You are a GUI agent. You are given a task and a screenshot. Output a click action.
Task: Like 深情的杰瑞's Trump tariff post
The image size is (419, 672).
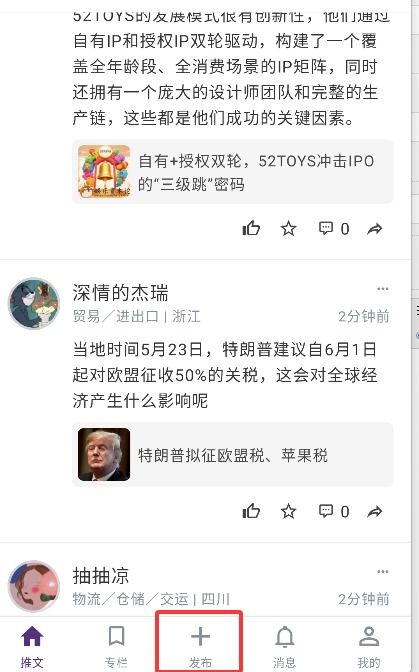point(251,511)
